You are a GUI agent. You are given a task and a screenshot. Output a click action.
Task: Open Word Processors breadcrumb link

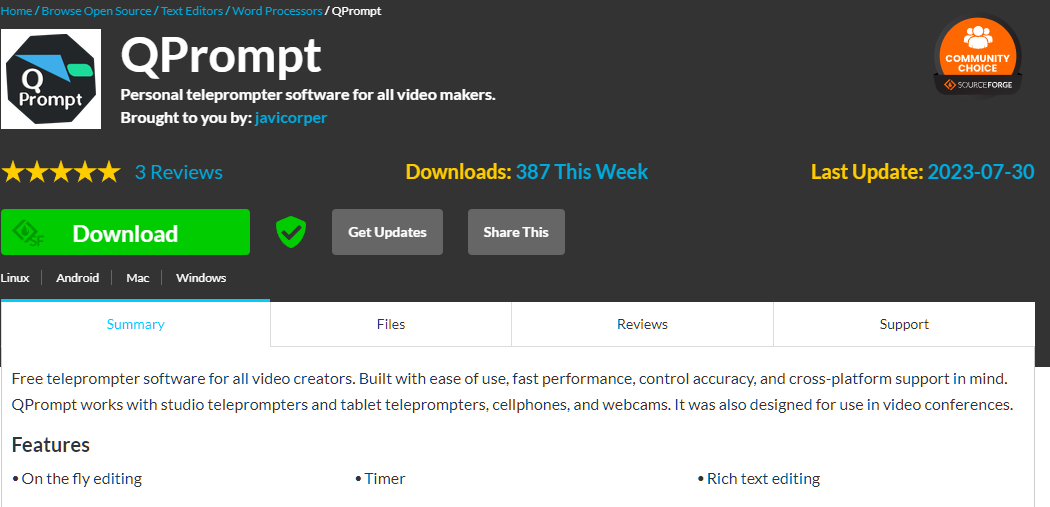[x=277, y=11]
